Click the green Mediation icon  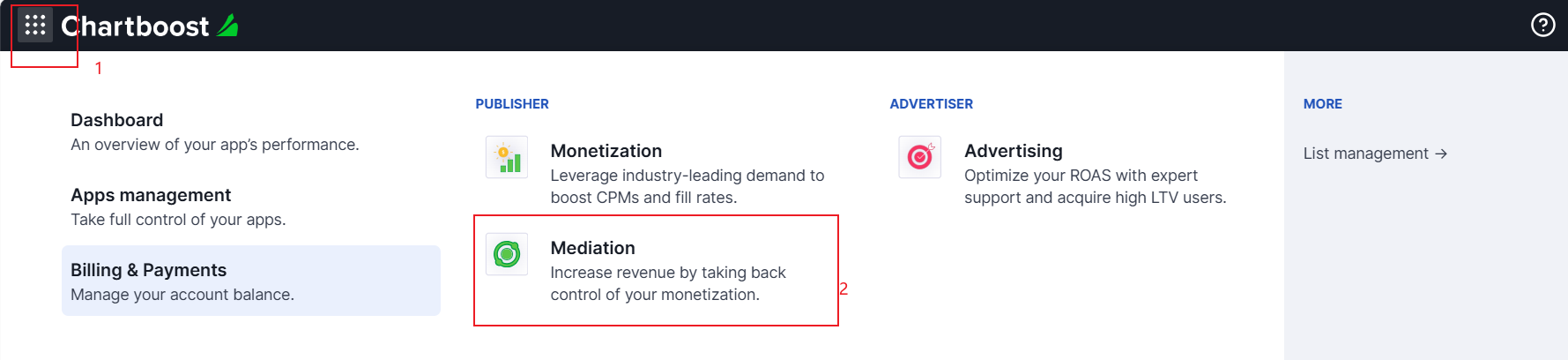(x=507, y=254)
